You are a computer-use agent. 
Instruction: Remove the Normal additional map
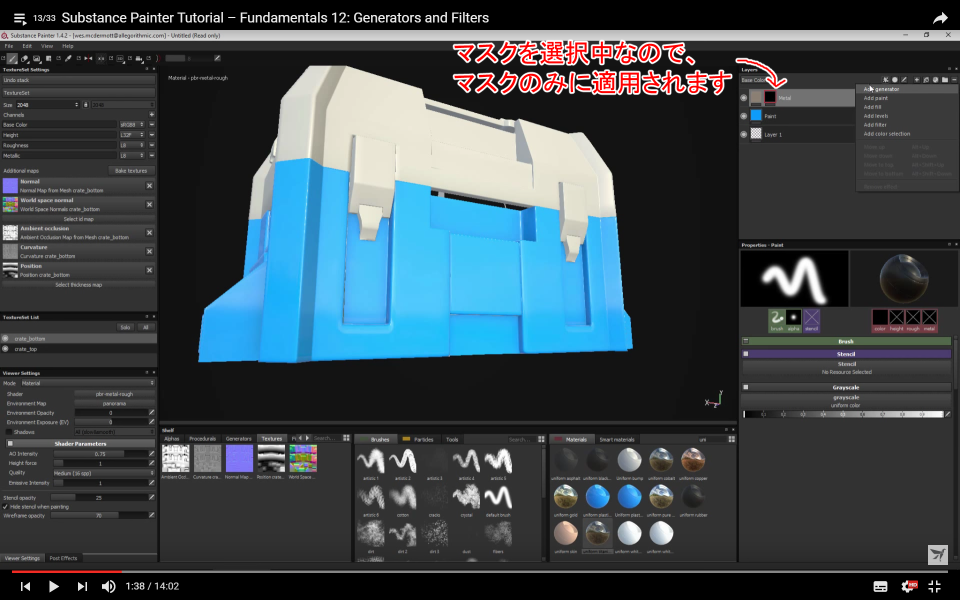149,186
